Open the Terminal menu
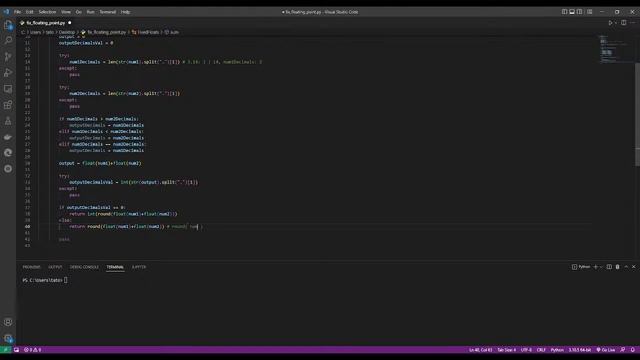Image resolution: width=640 pixels, height=360 pixels. [x=108, y=12]
